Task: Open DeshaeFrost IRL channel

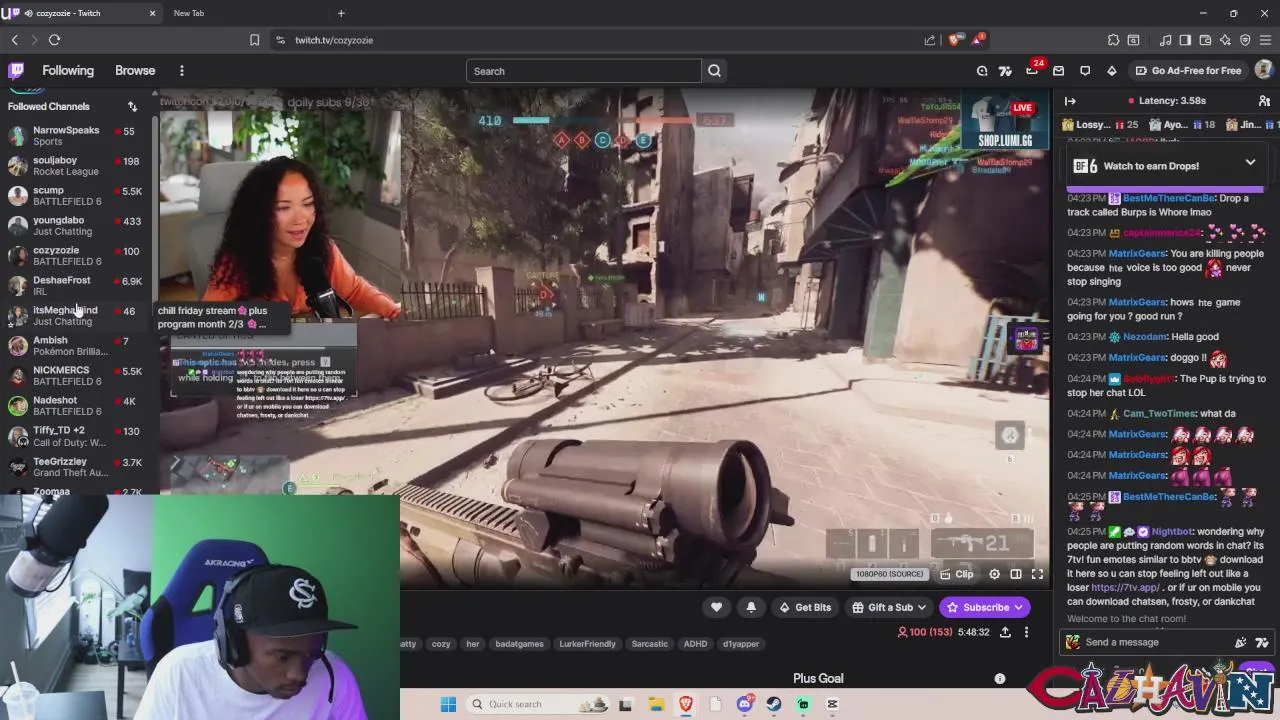Action: click(x=75, y=286)
